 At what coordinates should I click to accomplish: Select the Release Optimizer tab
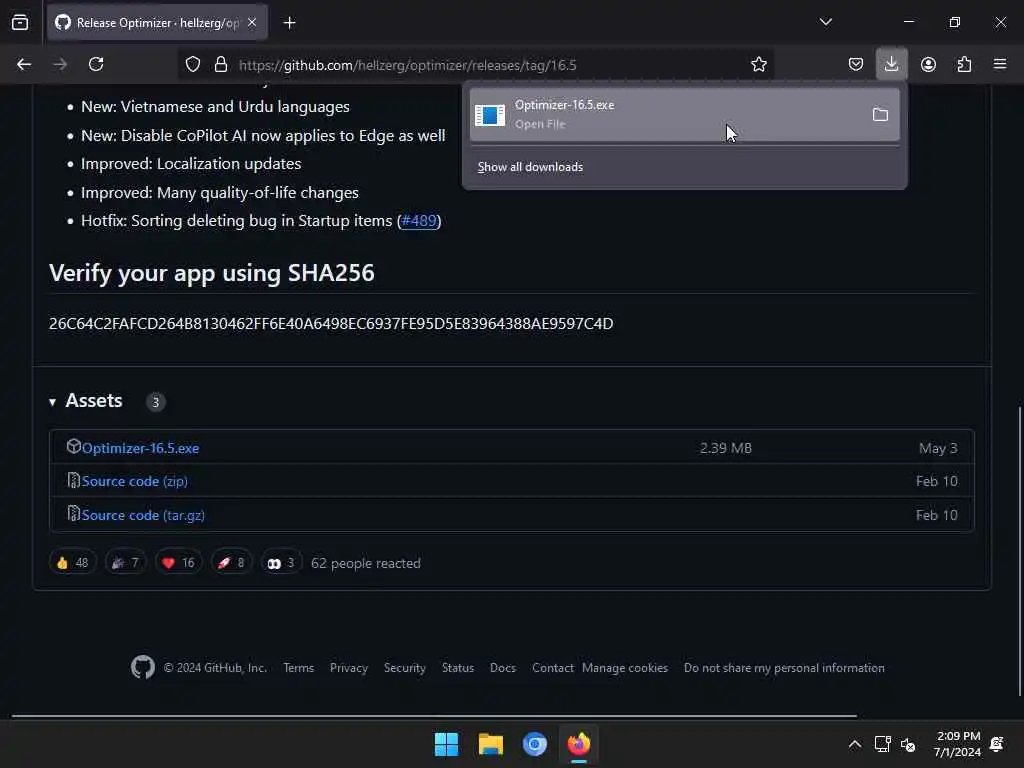point(157,23)
